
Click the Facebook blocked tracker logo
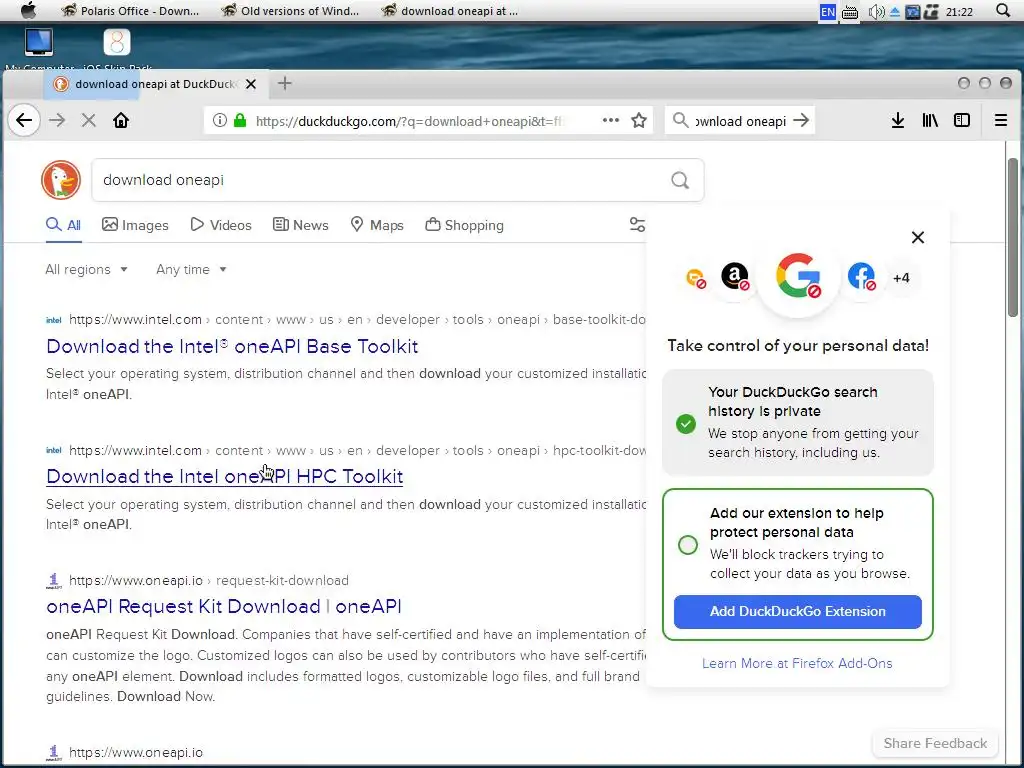click(861, 276)
